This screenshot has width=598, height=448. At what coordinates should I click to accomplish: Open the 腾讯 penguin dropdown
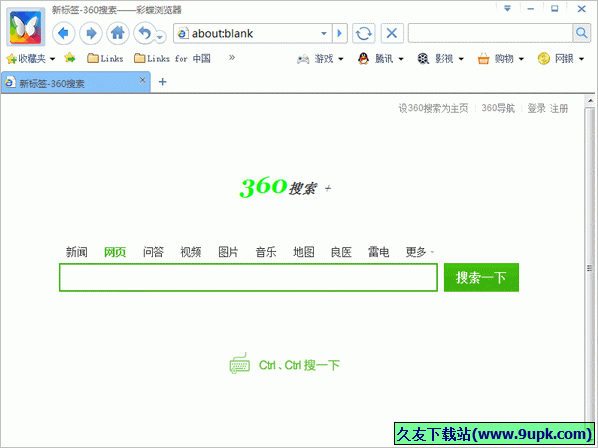[381, 59]
